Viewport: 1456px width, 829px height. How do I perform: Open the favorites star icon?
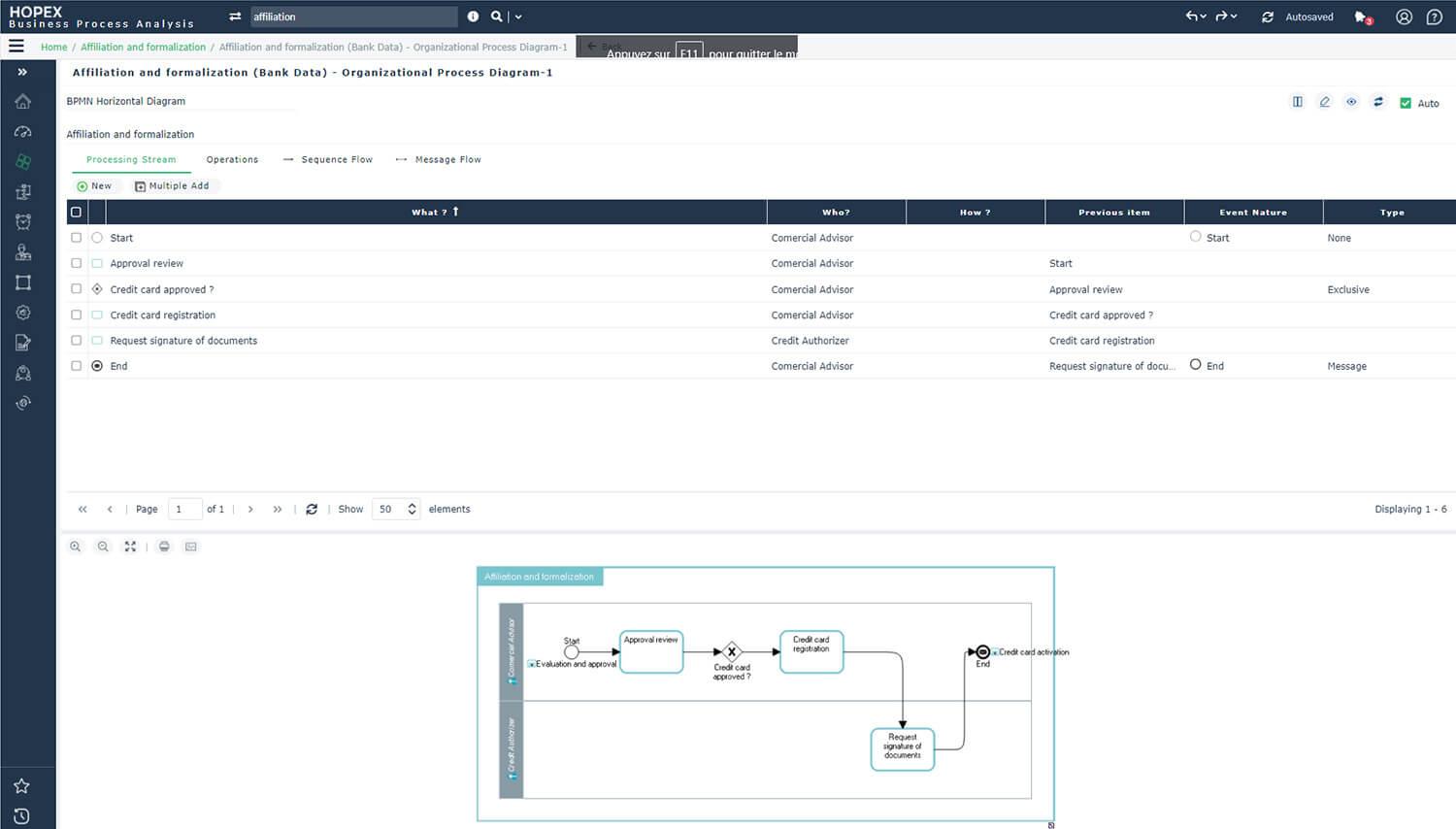[22, 786]
